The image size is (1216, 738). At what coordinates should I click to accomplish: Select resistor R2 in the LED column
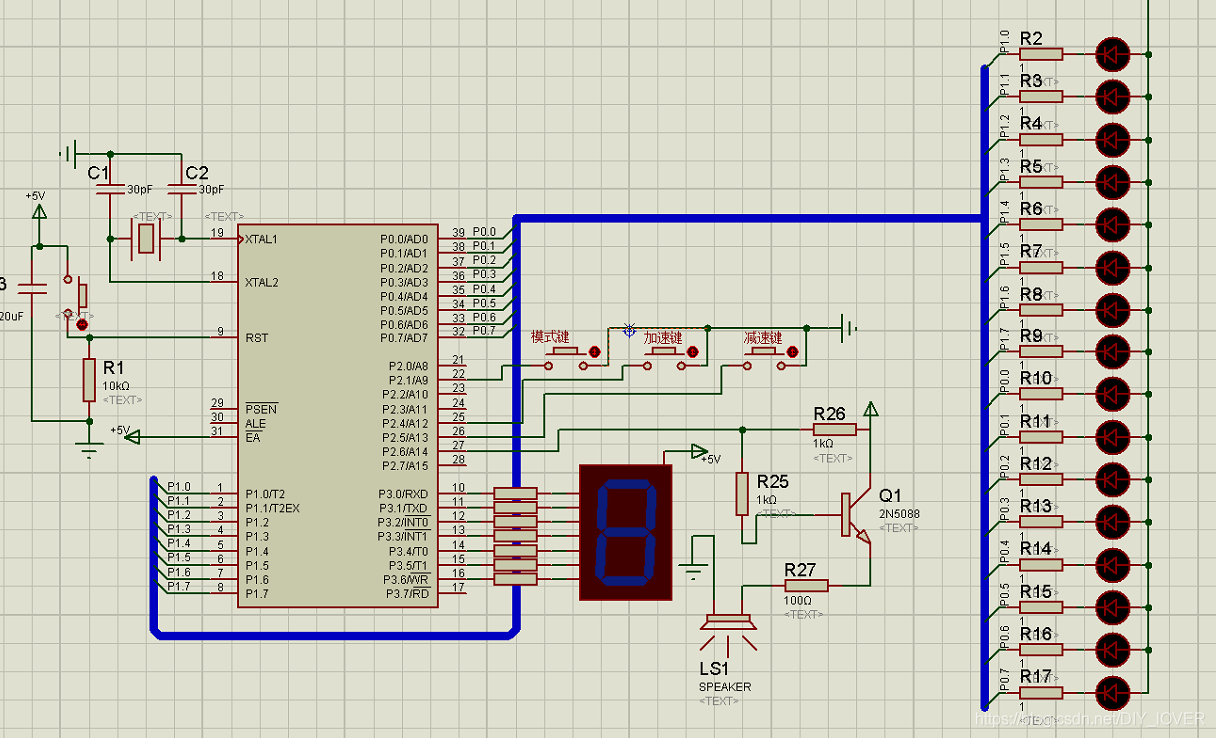click(1041, 53)
